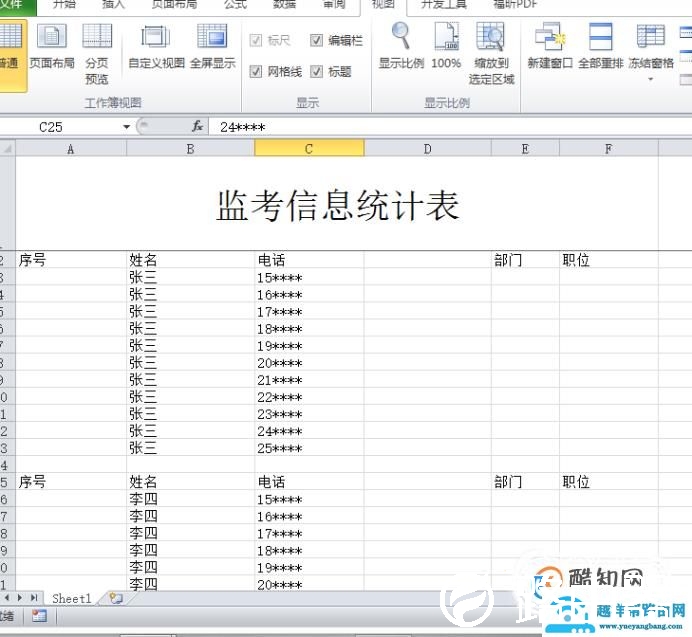Open Page Layout (页面布局) view
Screen dimensions: 692x637
[52, 46]
